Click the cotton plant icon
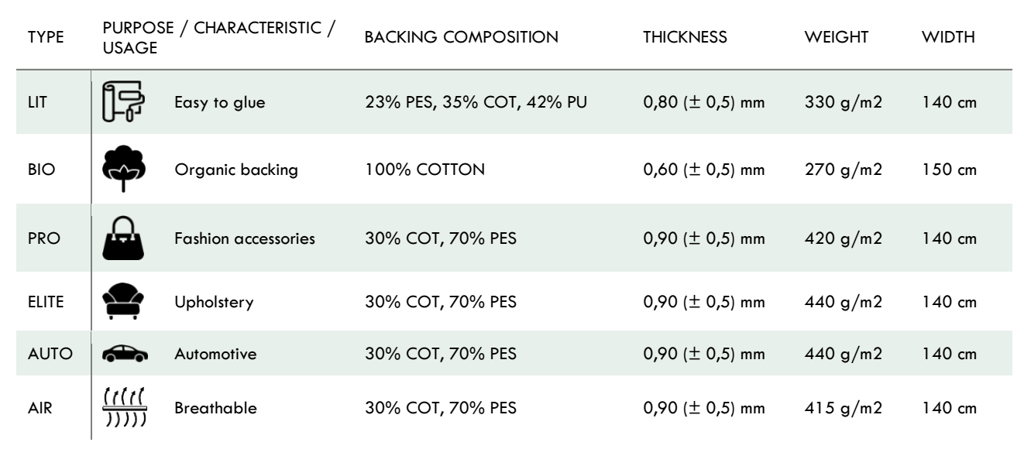The height and width of the screenshot is (449, 1024). tap(124, 169)
